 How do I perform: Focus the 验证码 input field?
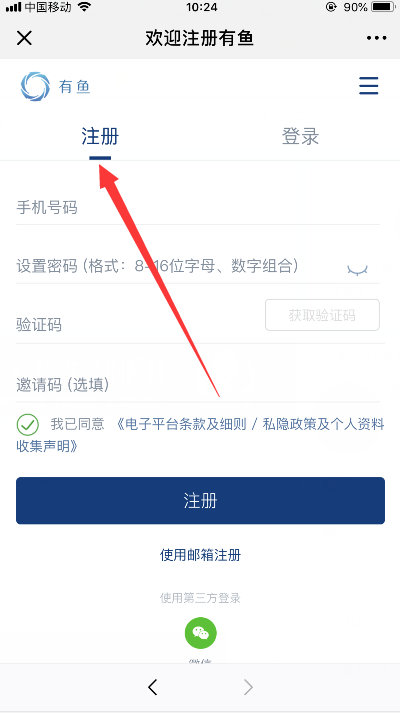(136, 325)
